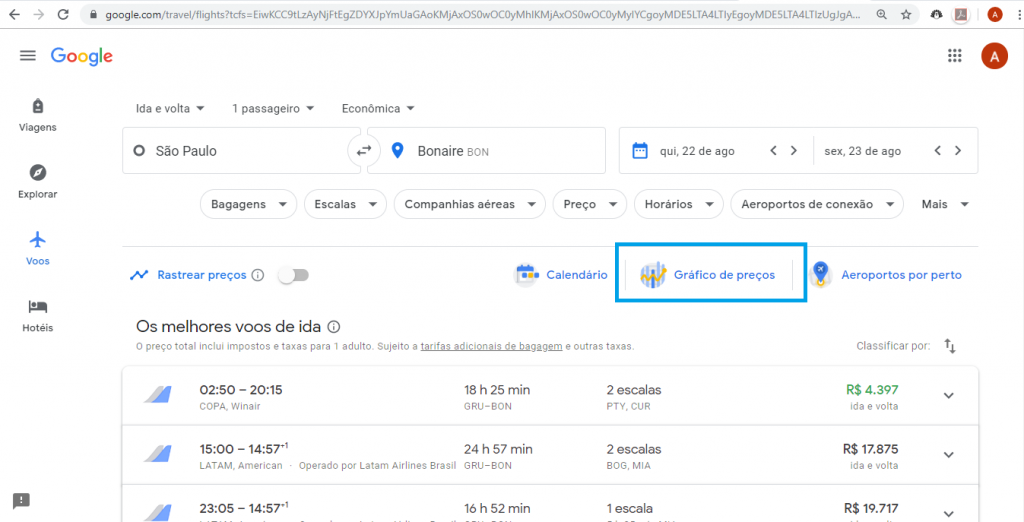Click the sex, 23 de ago return date
The image size is (1024, 522).
tap(862, 151)
